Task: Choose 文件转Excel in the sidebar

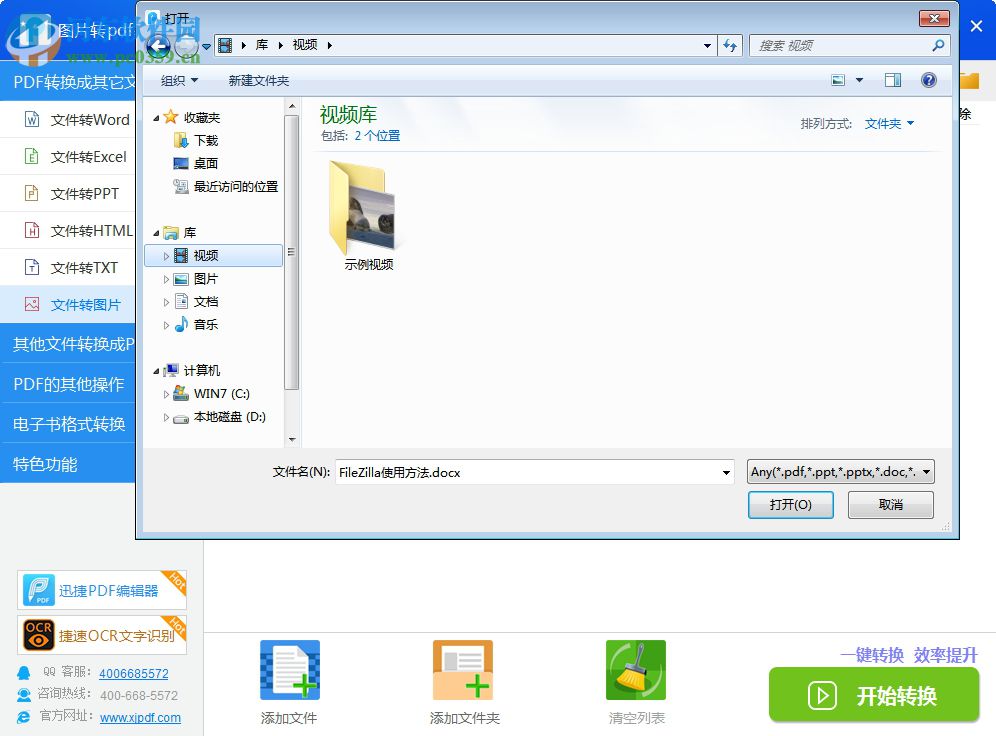Action: point(68,156)
